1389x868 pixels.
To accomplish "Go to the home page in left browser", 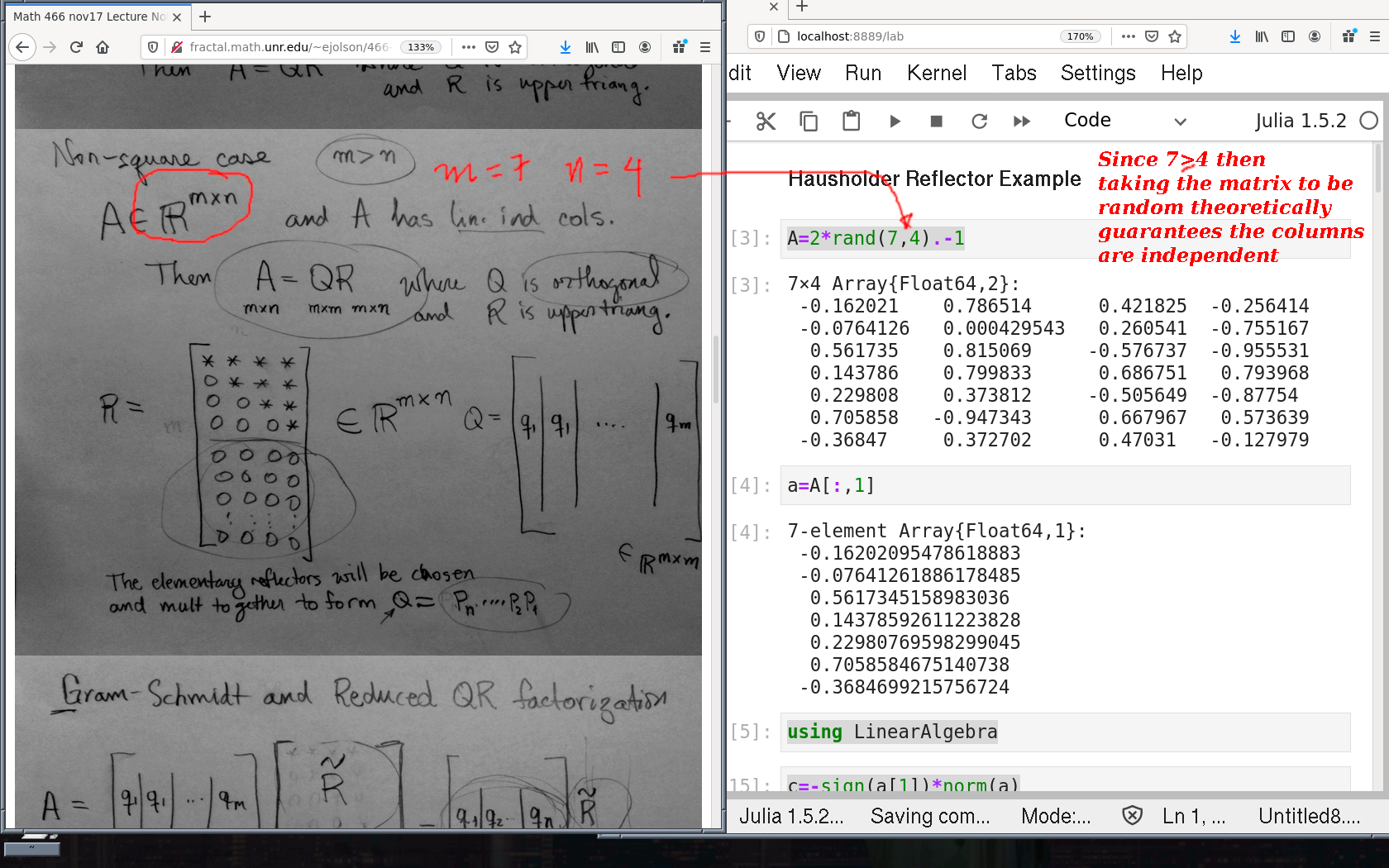I will 103,47.
